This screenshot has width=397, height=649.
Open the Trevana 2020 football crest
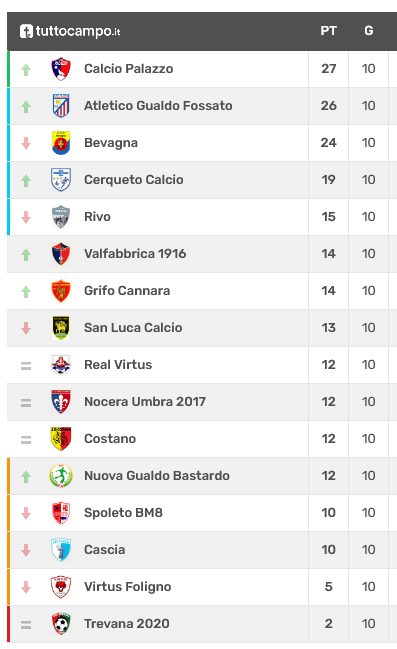(x=61, y=624)
